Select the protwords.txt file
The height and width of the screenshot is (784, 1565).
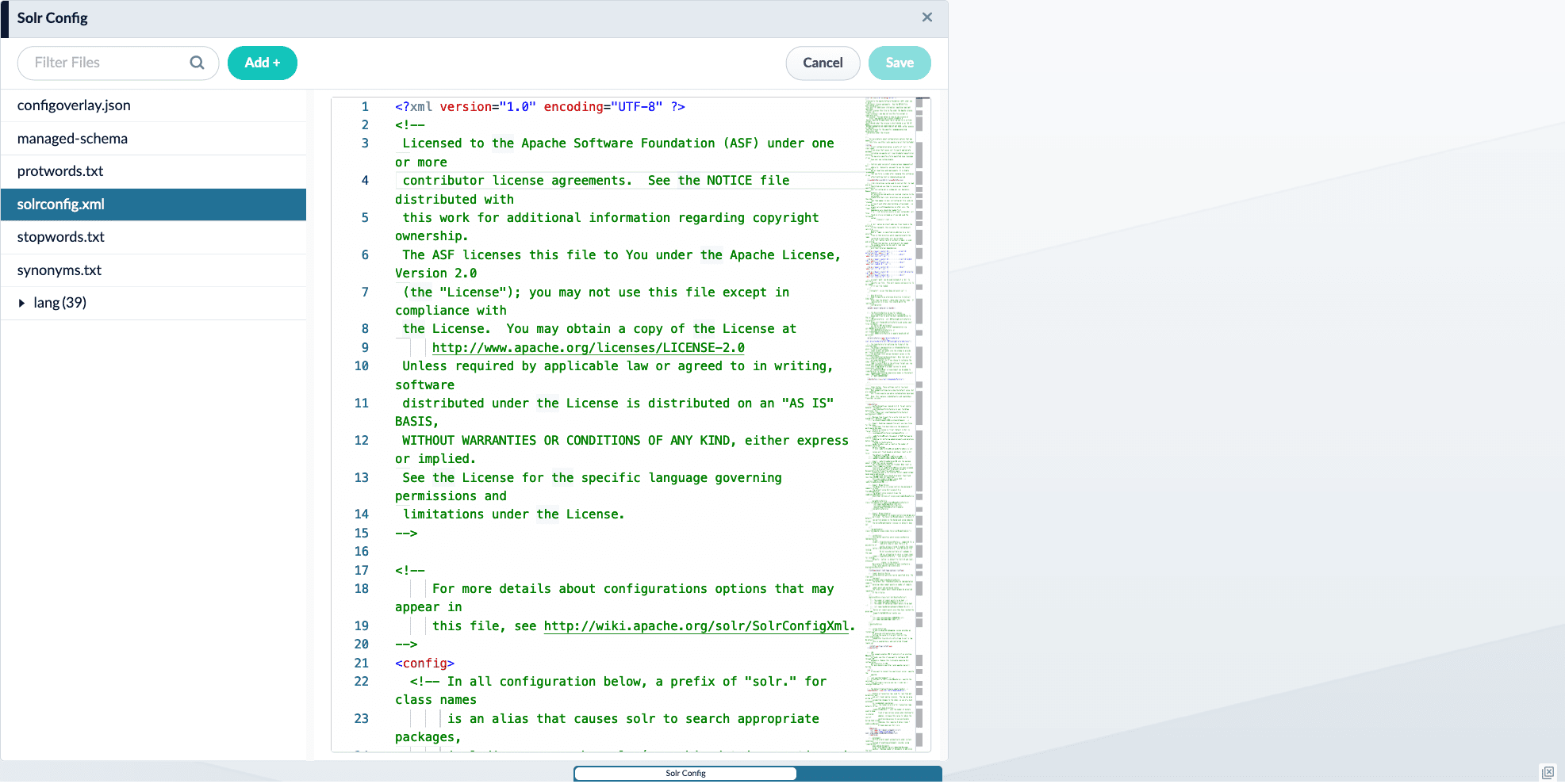tap(59, 170)
